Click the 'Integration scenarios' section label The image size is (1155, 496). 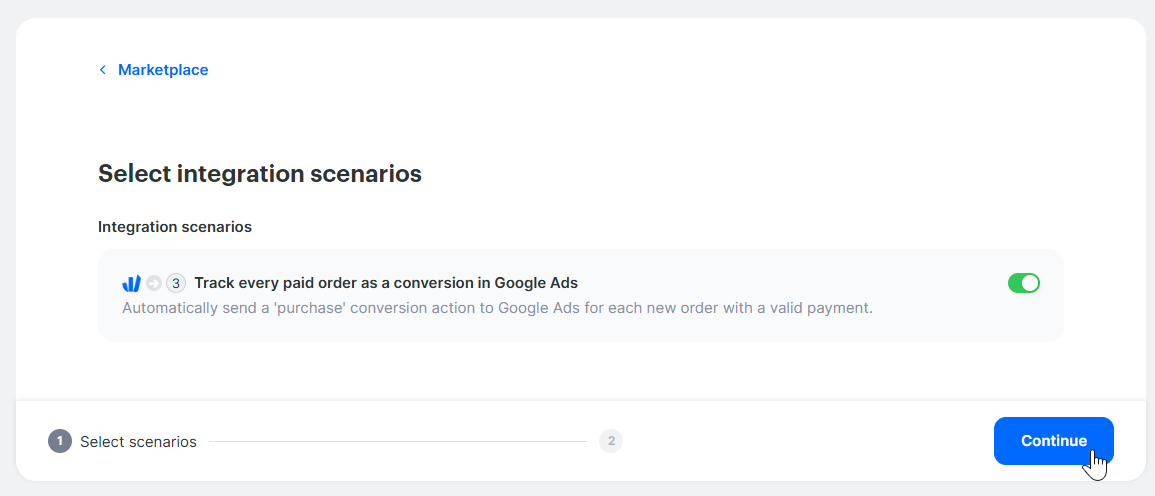click(x=175, y=227)
